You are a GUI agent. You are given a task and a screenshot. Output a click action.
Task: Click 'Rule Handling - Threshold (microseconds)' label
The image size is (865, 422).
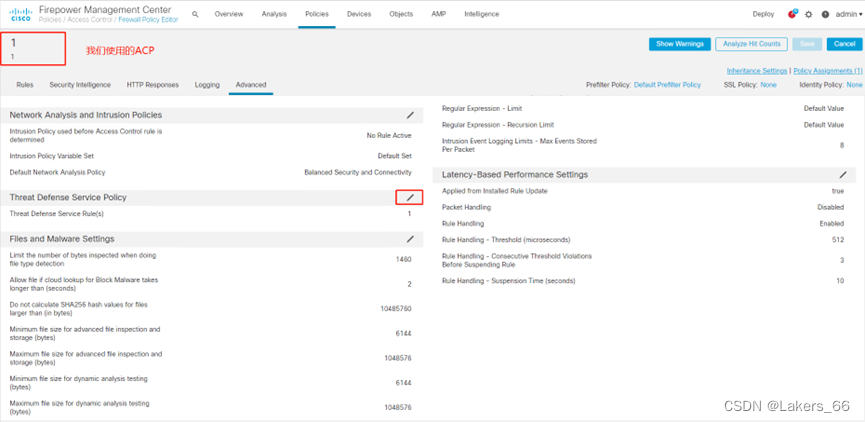point(506,240)
